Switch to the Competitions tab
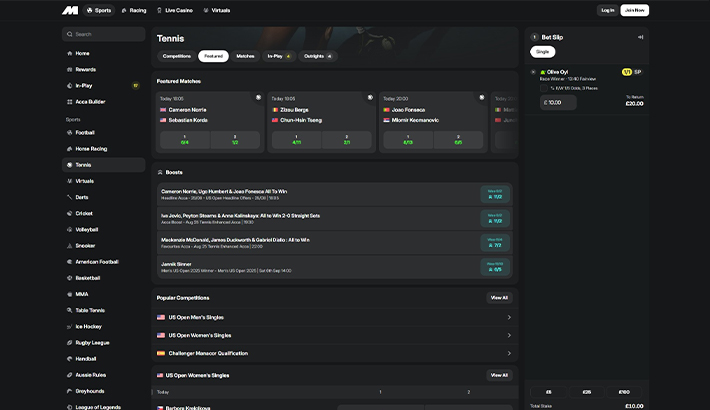The width and height of the screenshot is (710, 410). click(x=177, y=56)
